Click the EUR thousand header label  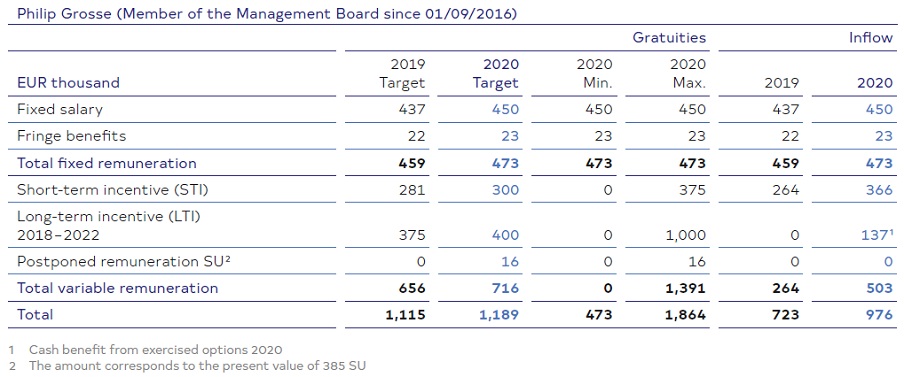[x=69, y=82]
